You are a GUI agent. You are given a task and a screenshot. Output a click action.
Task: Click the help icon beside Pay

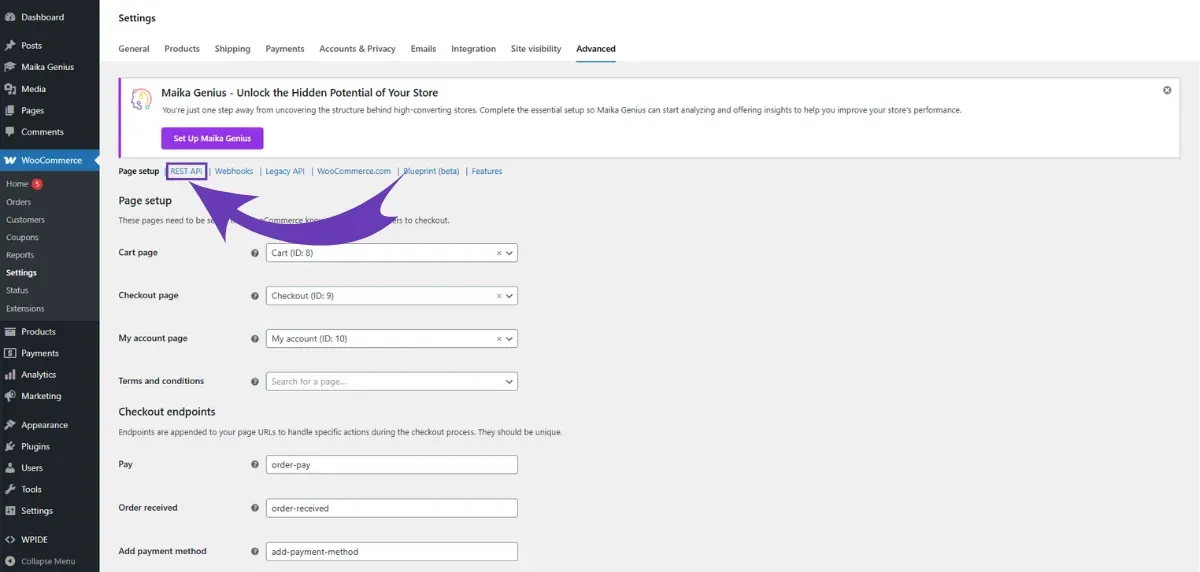point(254,465)
